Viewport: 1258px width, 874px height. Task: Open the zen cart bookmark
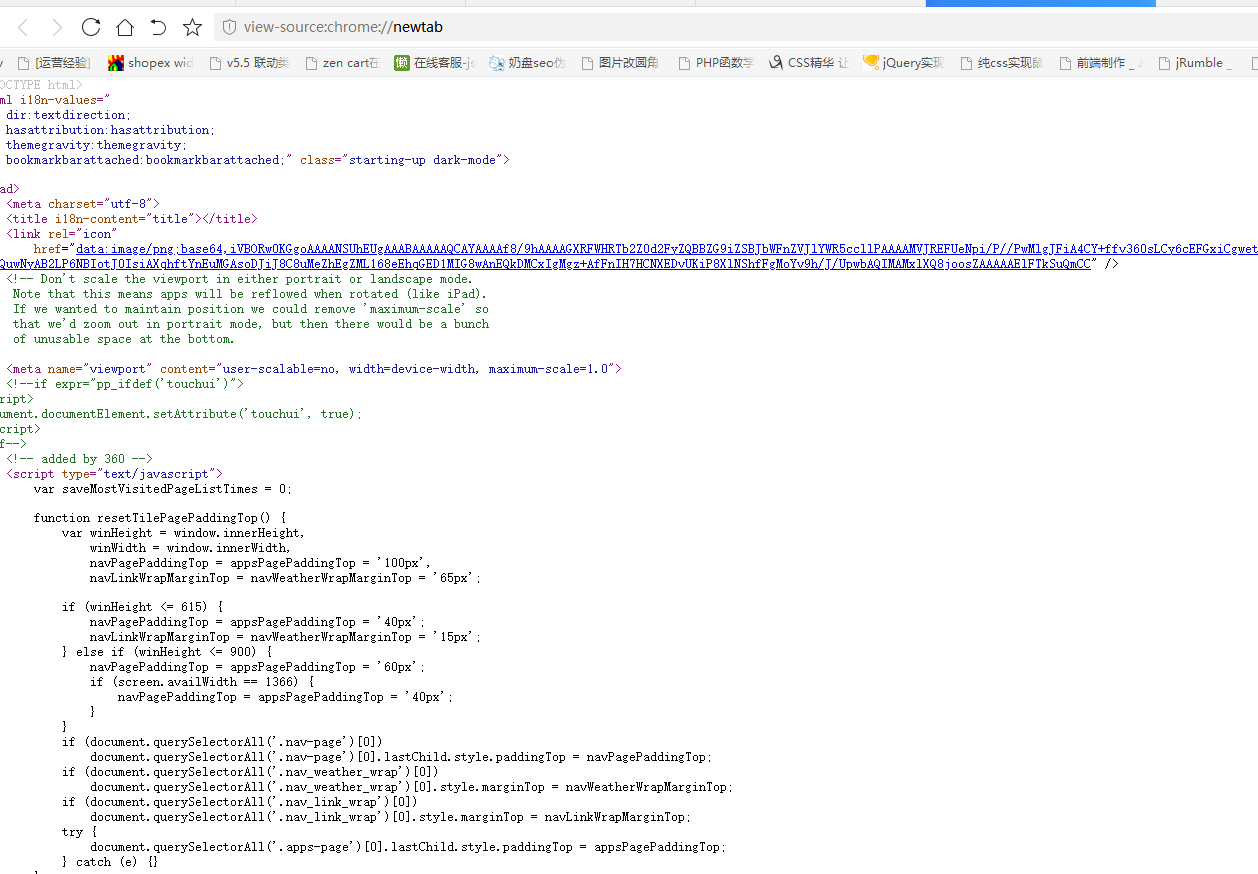[x=343, y=63]
